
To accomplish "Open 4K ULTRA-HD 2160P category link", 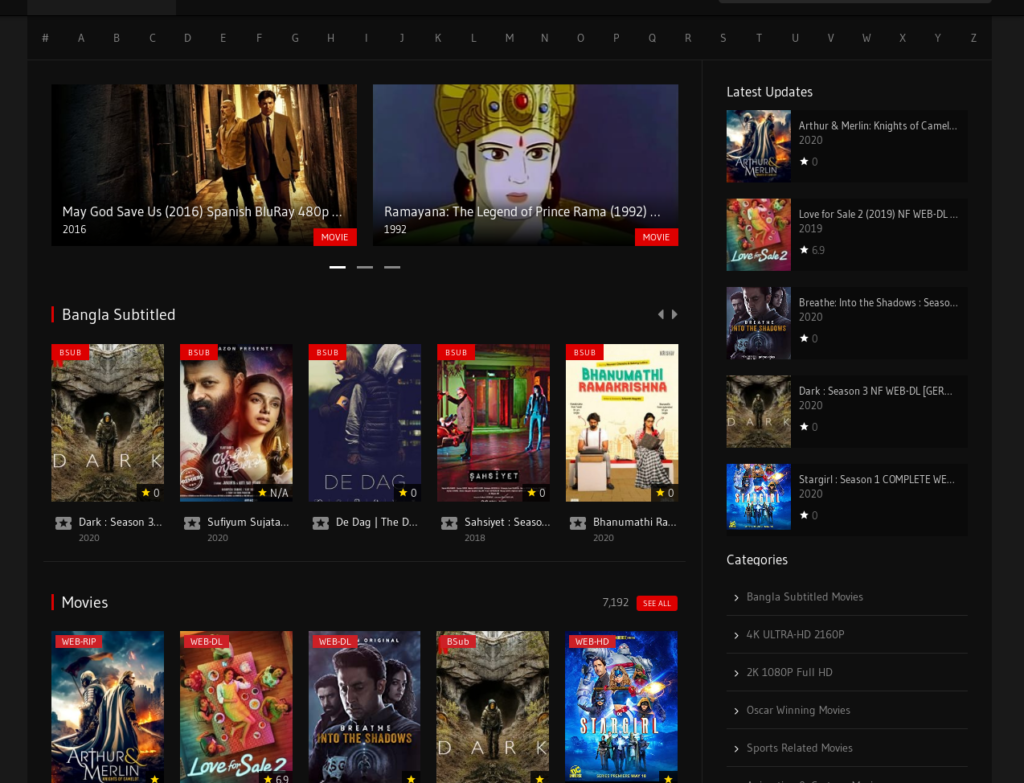I will [795, 635].
